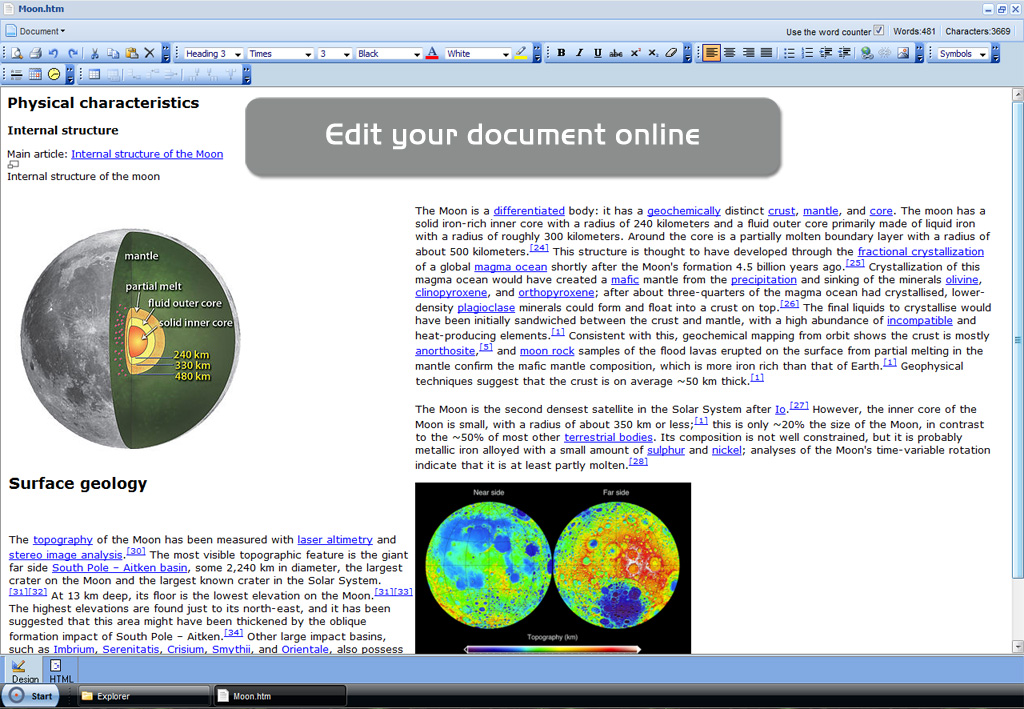Click the Cut scissors icon
The image size is (1024, 709).
pos(95,53)
